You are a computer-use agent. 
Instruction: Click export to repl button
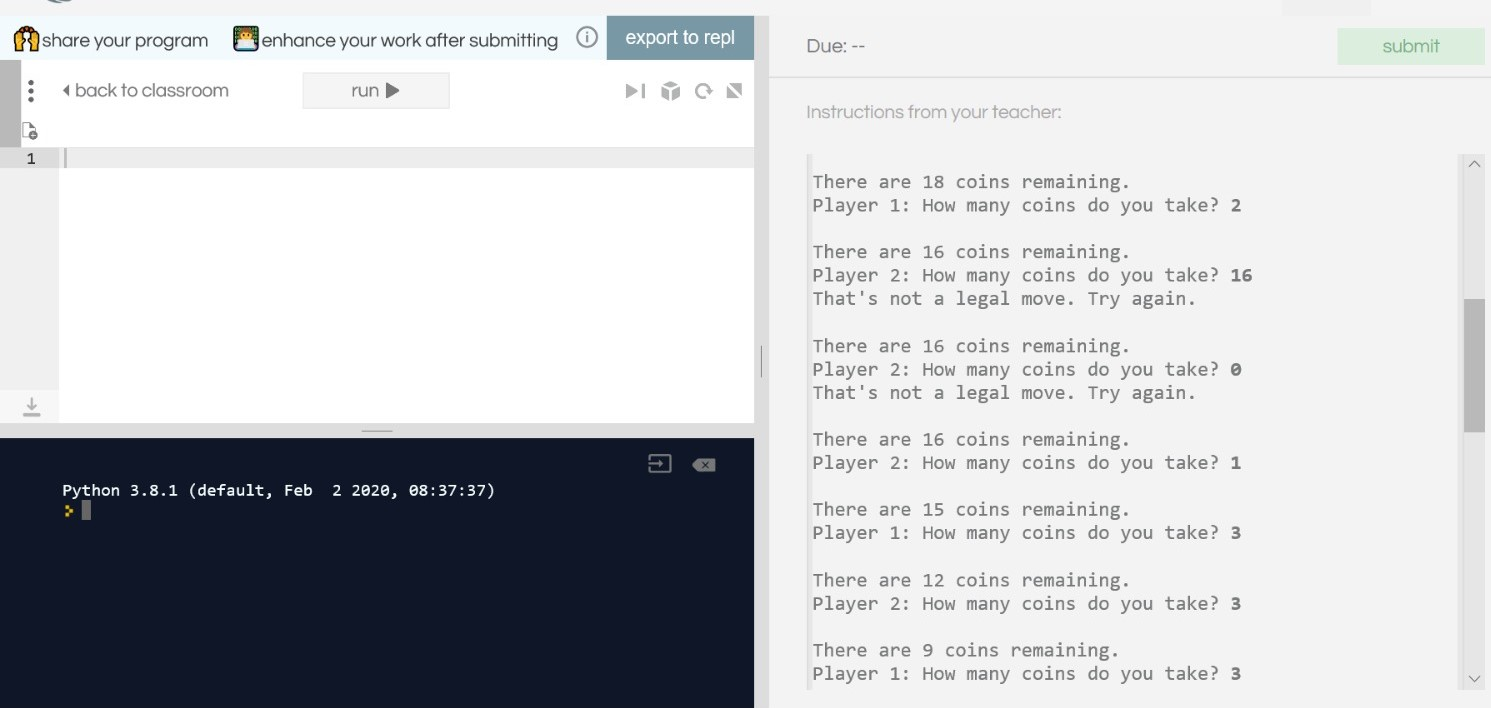680,38
